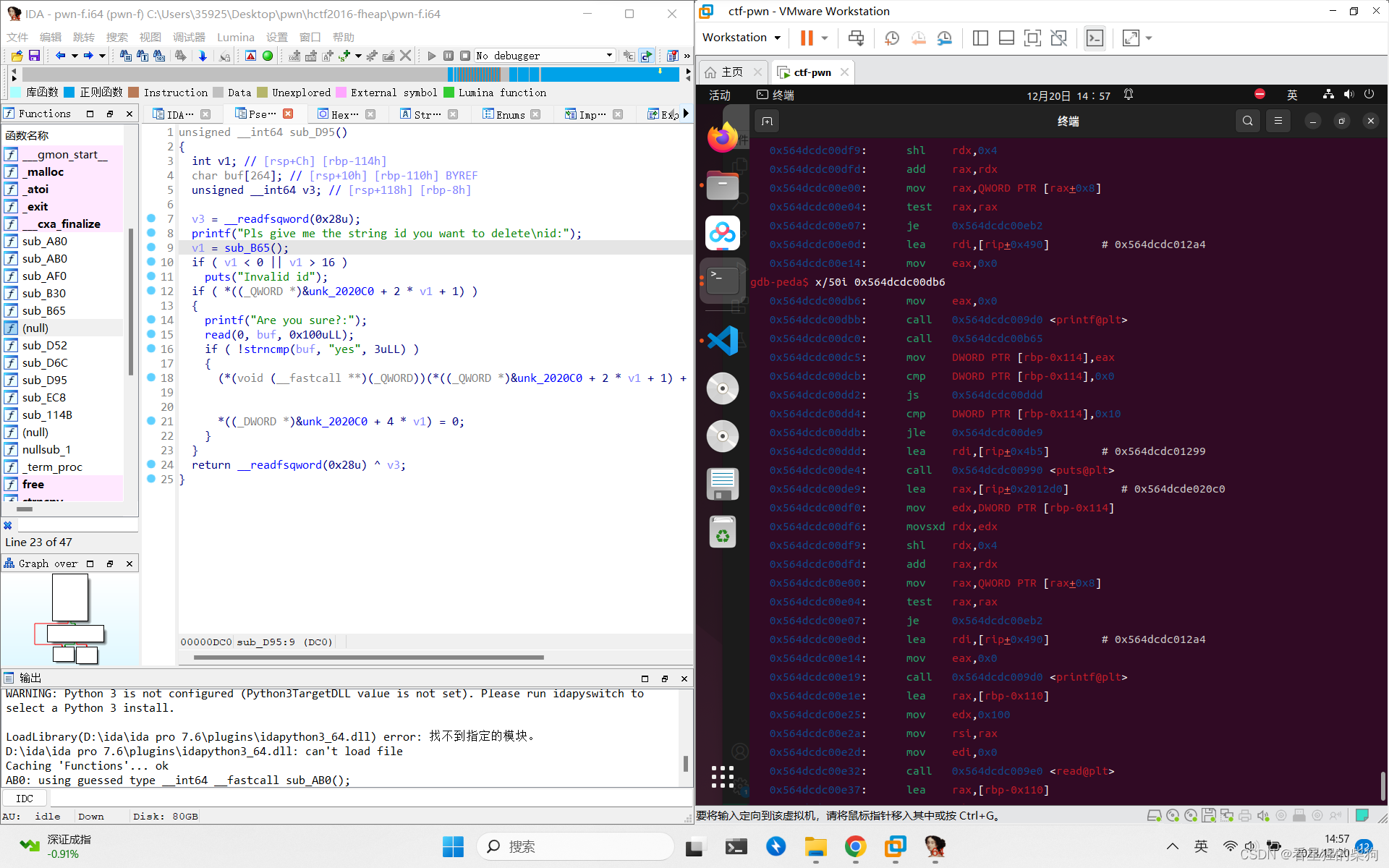Open the No debugger selection dropdown

pyautogui.click(x=609, y=56)
